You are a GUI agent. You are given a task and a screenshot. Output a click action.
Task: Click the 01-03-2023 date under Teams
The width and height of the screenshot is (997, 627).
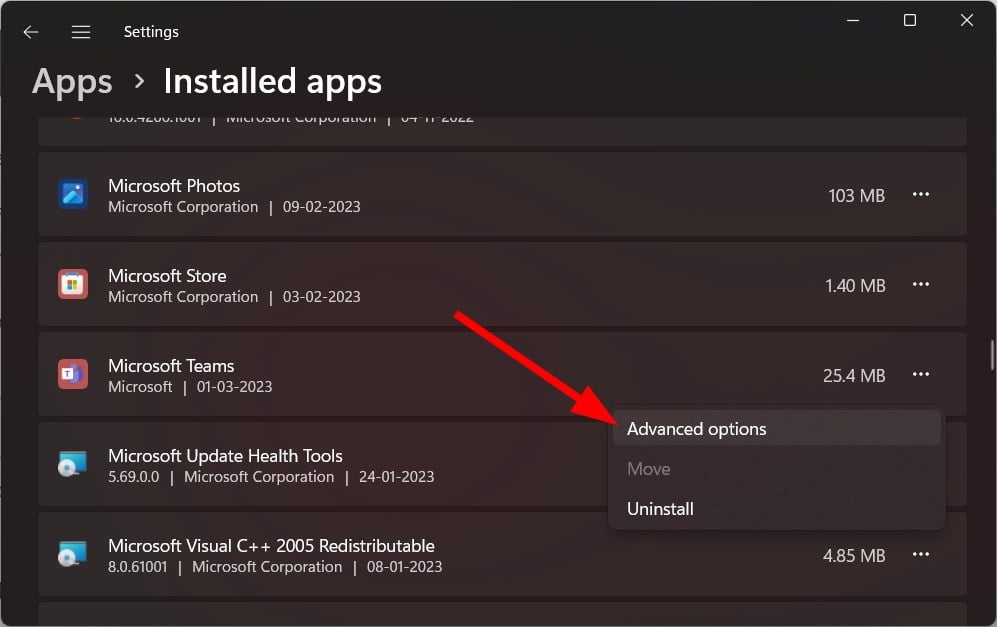coord(234,387)
